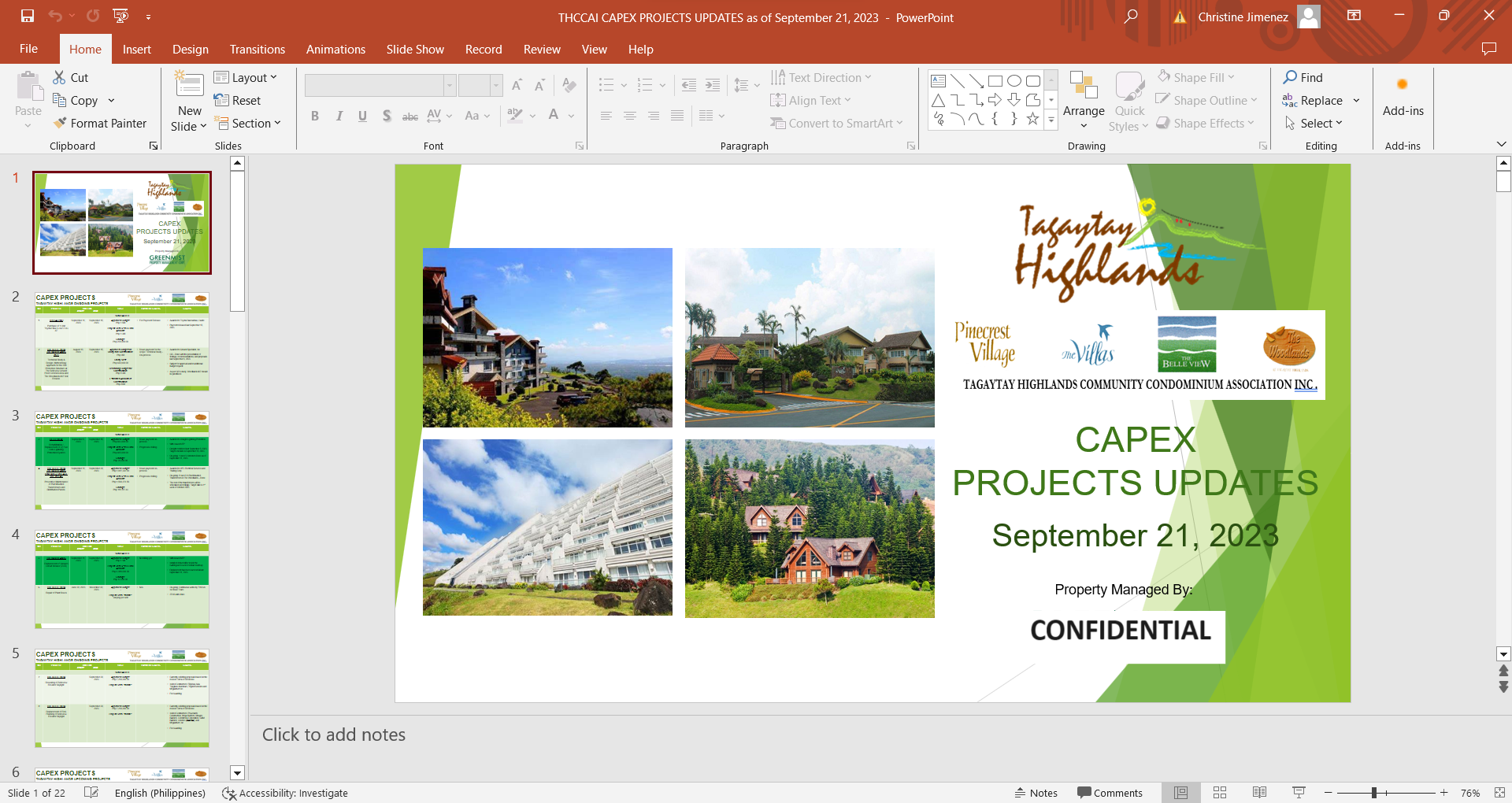This screenshot has height=803, width=1512.
Task: Increase list indent level
Action: point(713,85)
